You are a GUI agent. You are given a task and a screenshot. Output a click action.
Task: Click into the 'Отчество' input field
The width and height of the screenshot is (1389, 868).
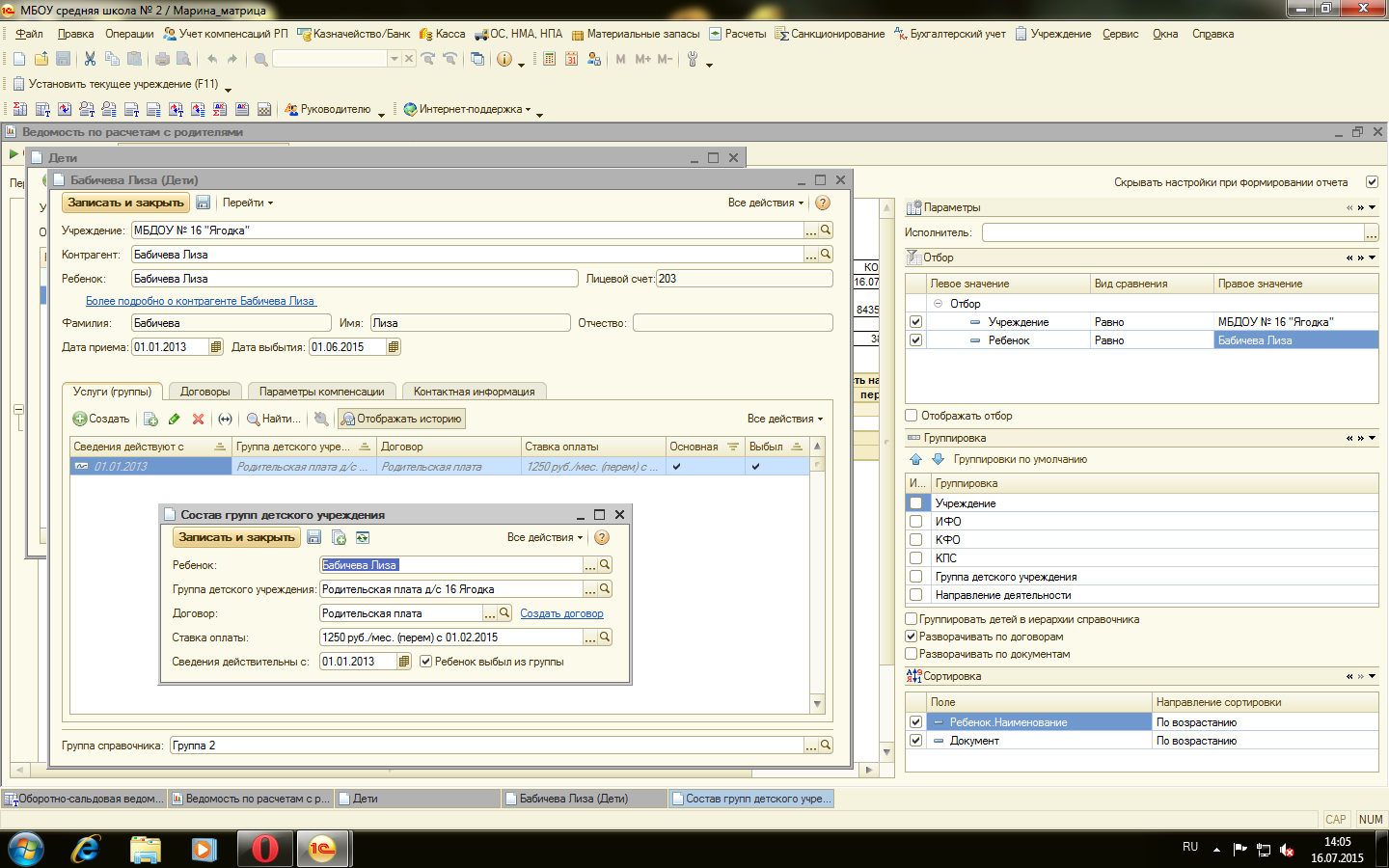coord(732,323)
